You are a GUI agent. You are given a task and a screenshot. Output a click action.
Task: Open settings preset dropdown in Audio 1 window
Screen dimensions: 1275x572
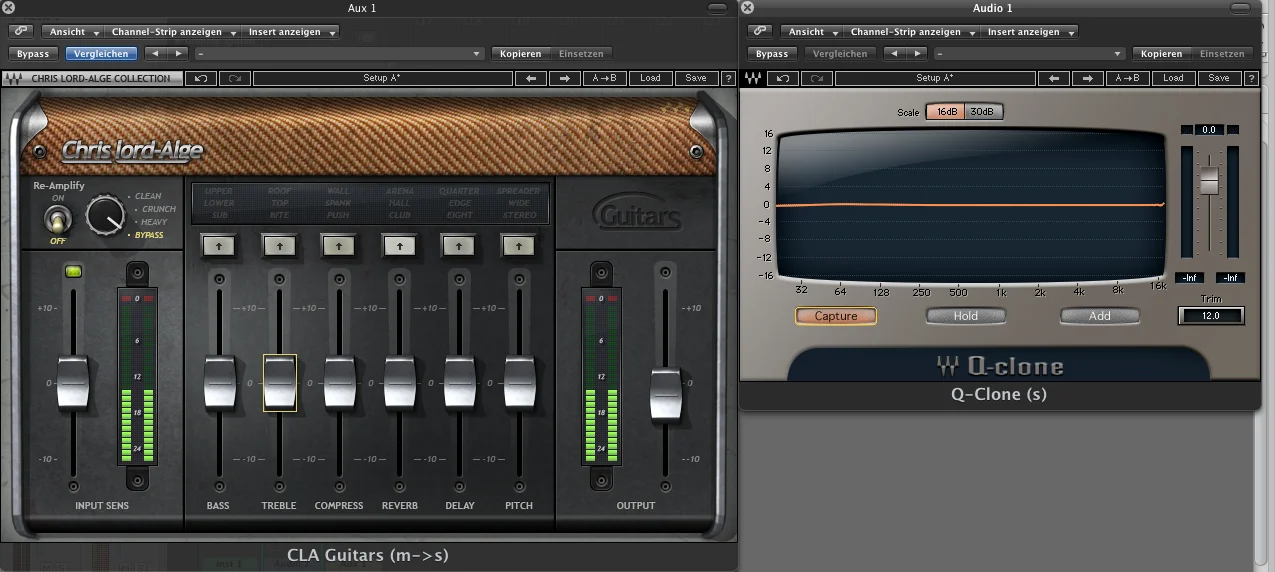click(1030, 54)
